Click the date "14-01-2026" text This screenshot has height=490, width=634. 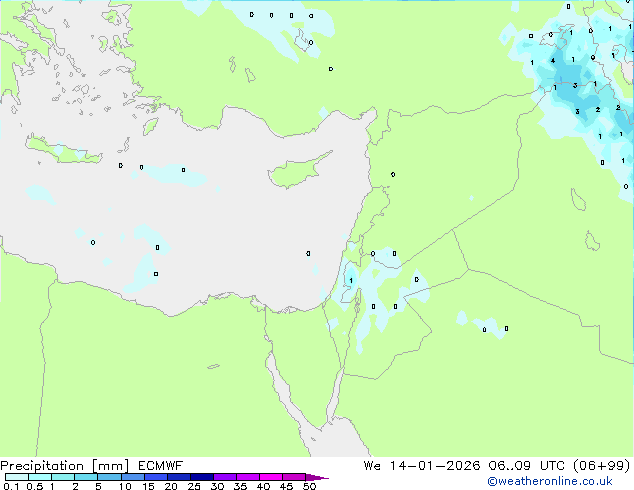pyautogui.click(x=435, y=466)
